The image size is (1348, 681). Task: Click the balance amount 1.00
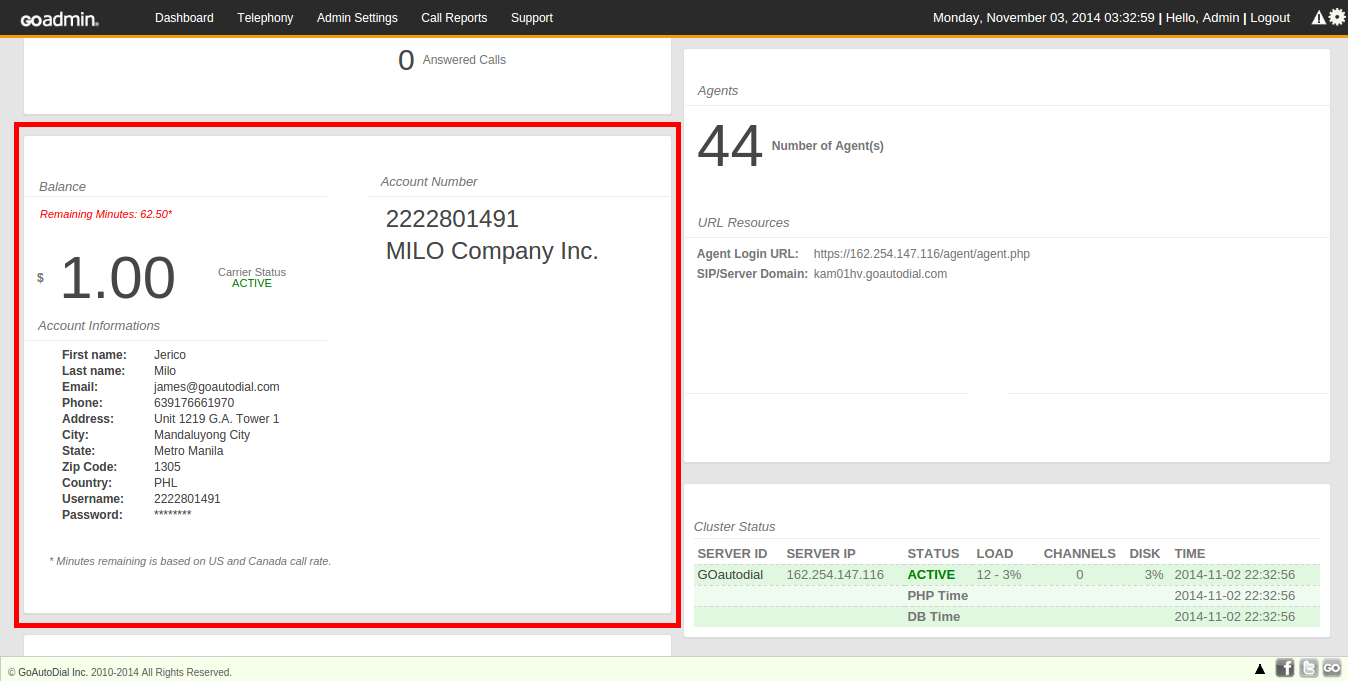[118, 277]
